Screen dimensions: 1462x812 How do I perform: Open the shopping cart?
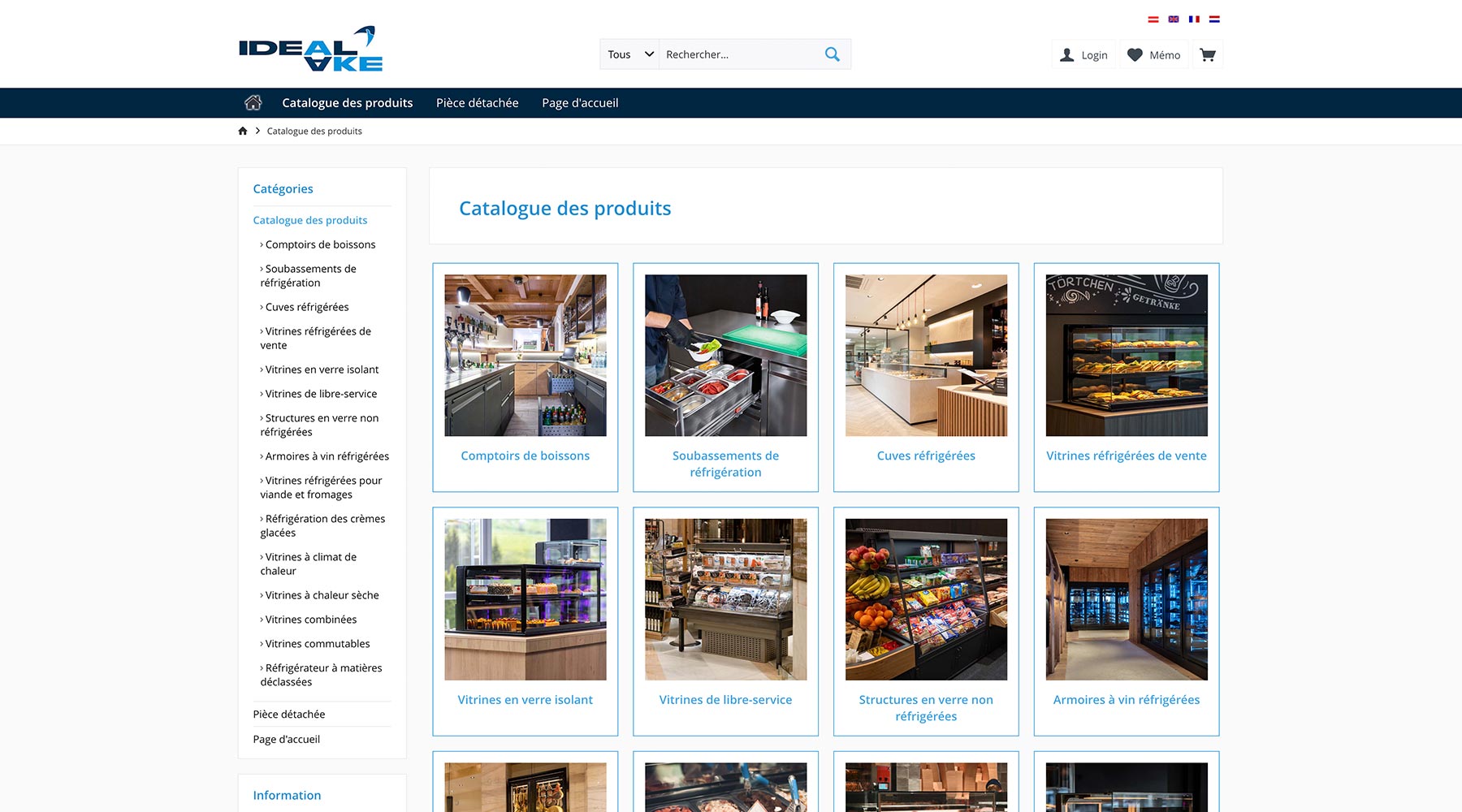point(1208,54)
